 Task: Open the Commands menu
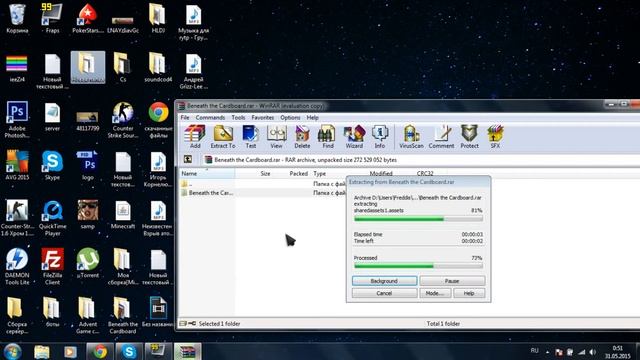[x=210, y=118]
